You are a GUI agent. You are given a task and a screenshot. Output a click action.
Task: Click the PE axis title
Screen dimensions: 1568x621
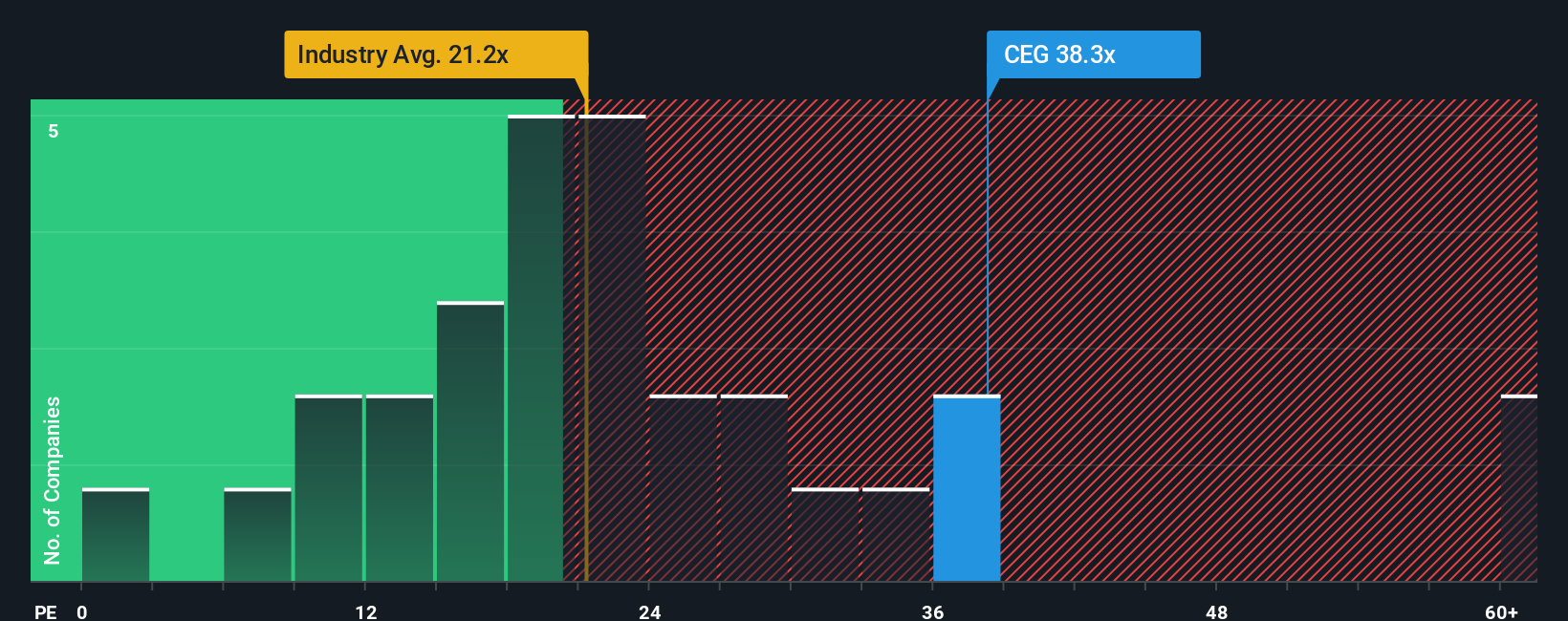click(x=46, y=611)
